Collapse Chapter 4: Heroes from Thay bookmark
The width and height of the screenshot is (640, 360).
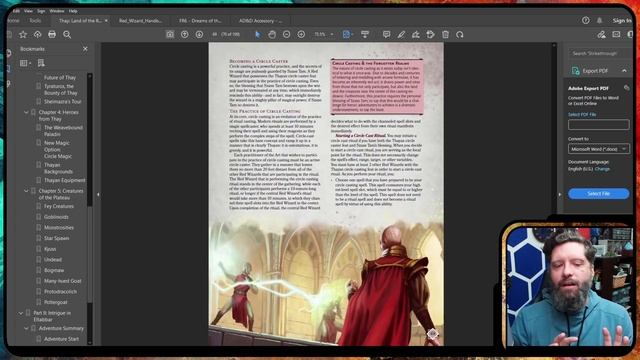pyautogui.click(x=27, y=112)
